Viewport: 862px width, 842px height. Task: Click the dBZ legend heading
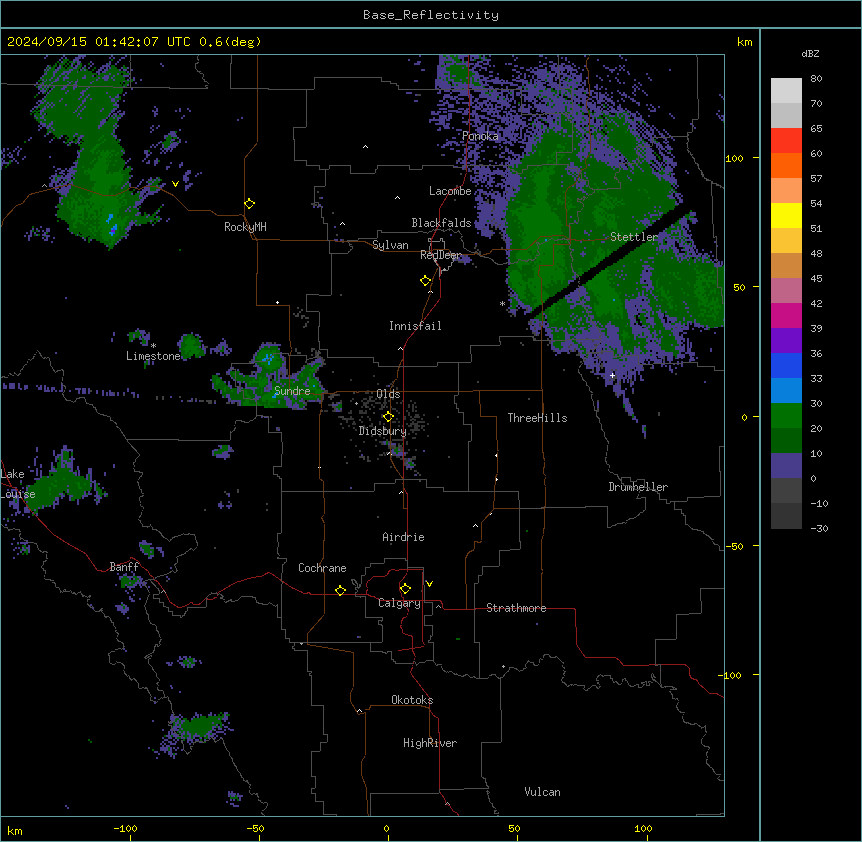click(810, 53)
